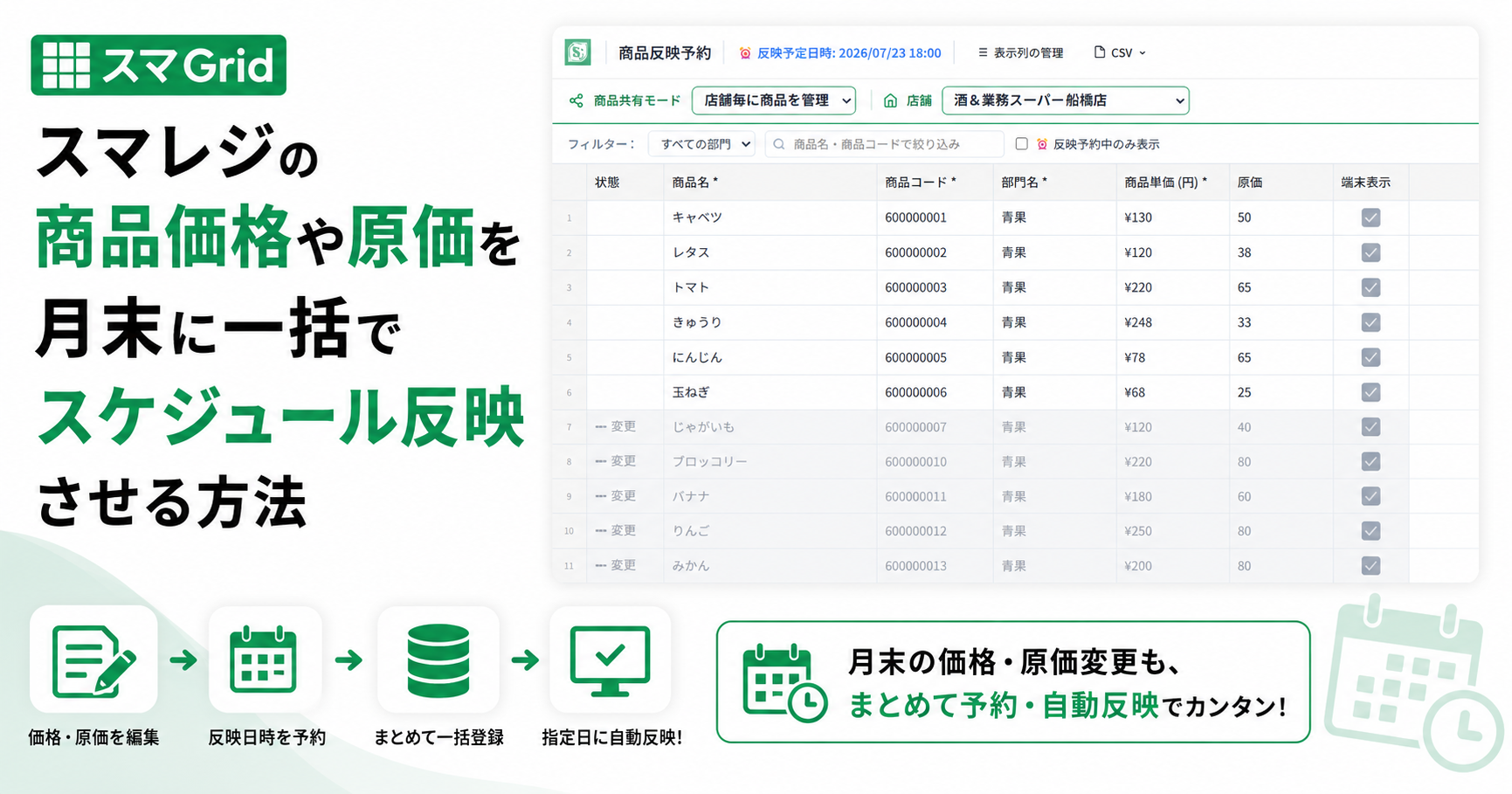Image resolution: width=1512 pixels, height=794 pixels.
Task: Click the calendar icon above 反映日時を予約
Action: [264, 659]
